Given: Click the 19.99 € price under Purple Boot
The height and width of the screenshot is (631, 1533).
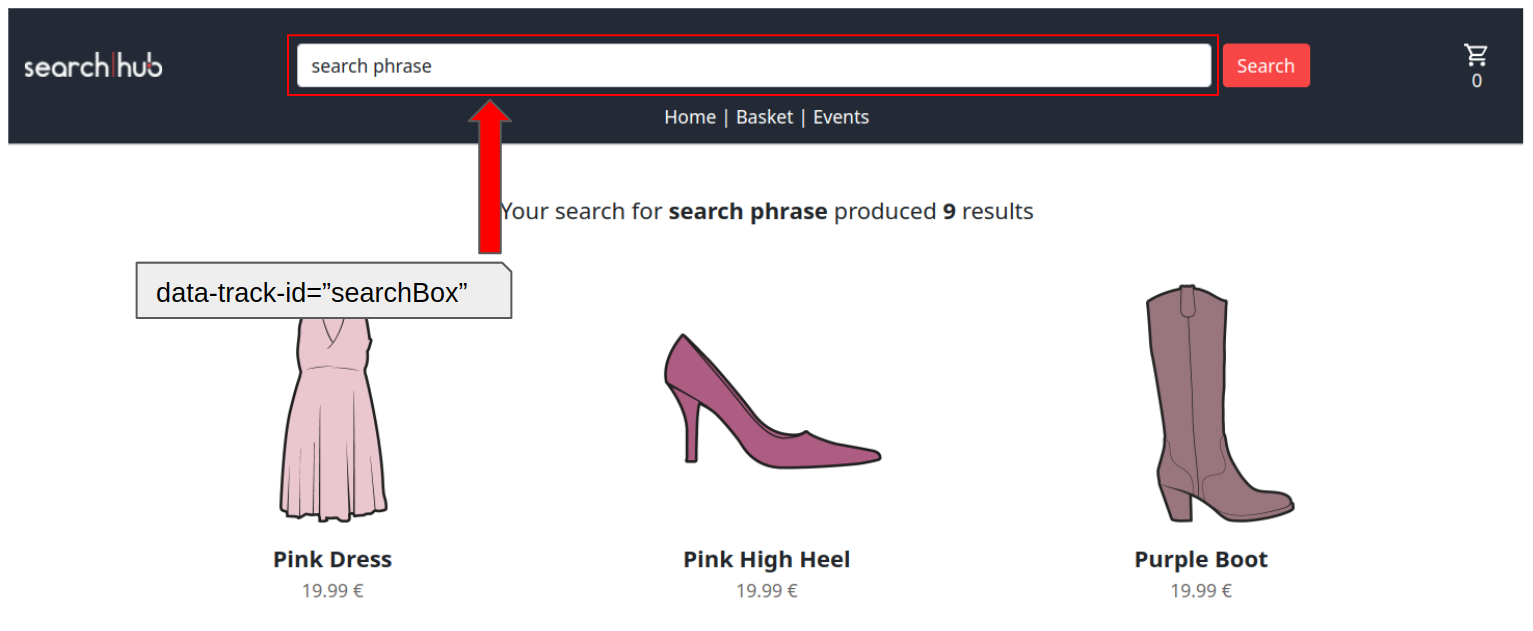Looking at the screenshot, I should pos(1201,591).
